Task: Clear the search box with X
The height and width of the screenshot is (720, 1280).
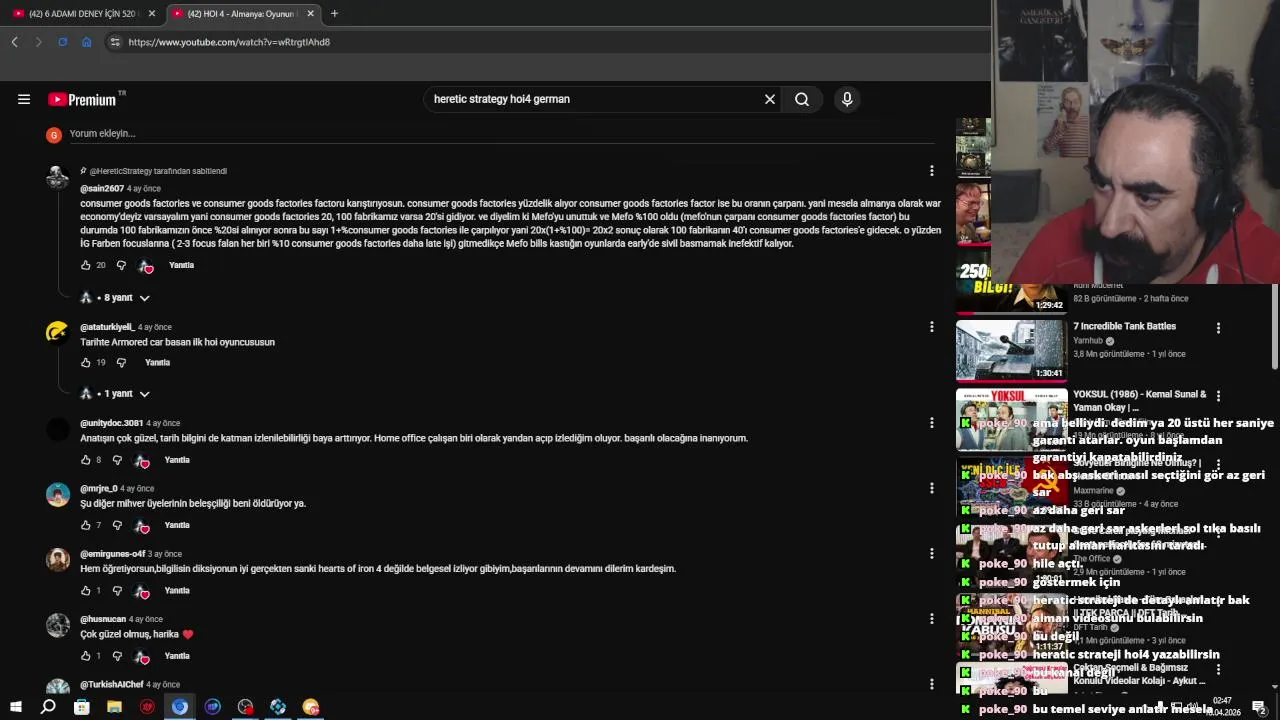Action: [770, 99]
